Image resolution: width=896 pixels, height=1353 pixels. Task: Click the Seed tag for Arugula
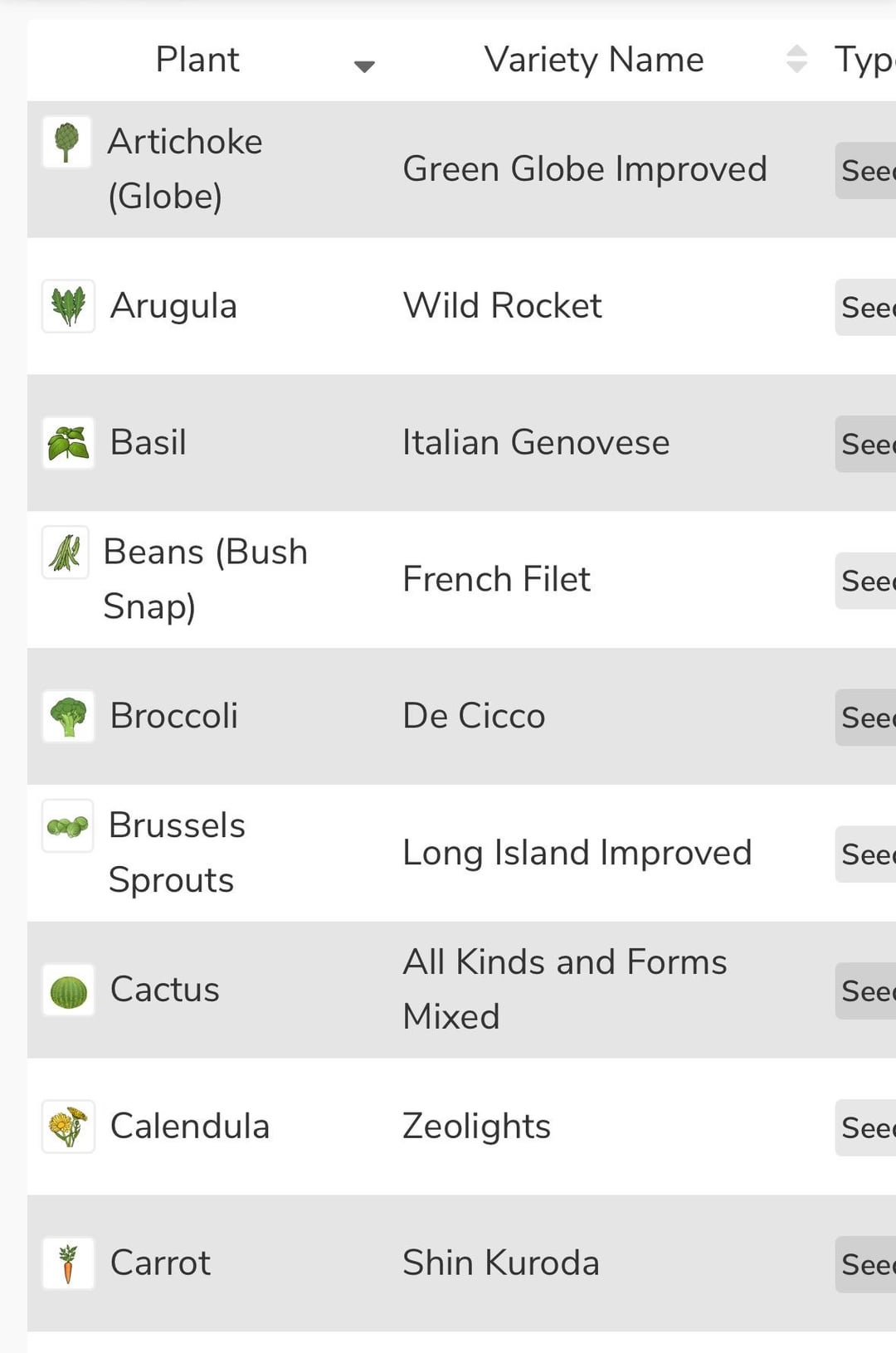866,308
